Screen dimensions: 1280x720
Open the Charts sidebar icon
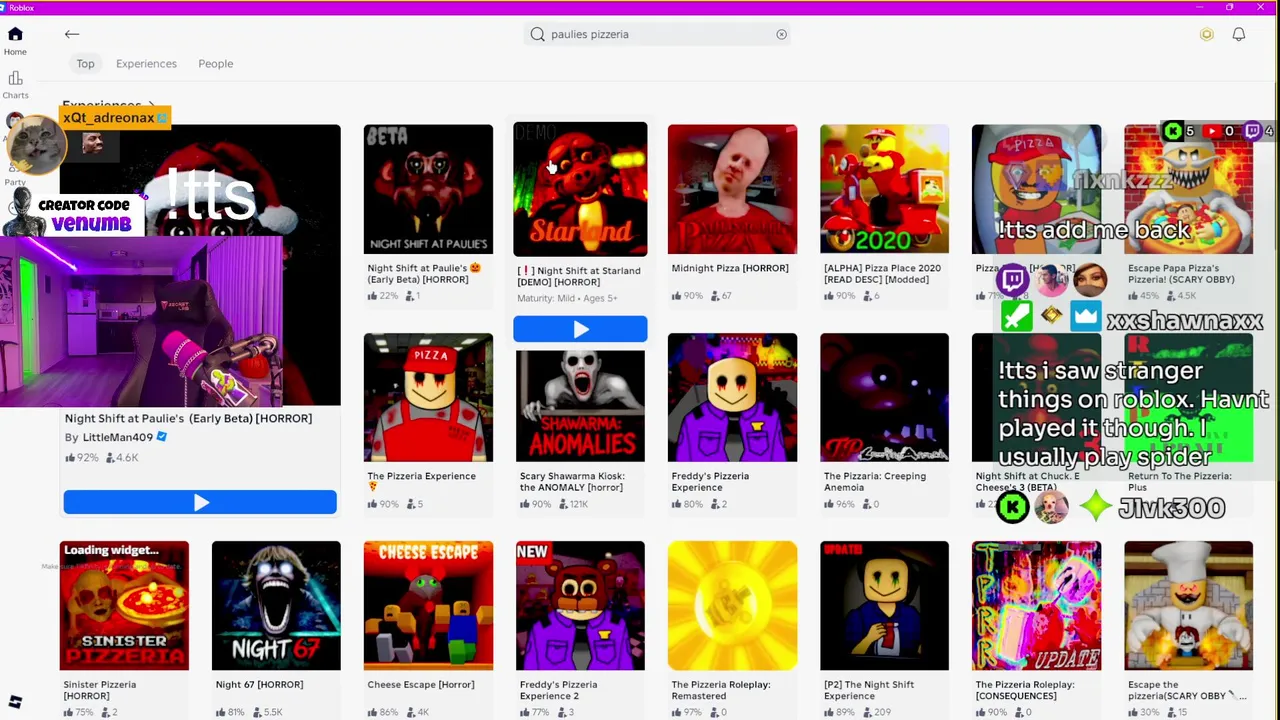15,79
